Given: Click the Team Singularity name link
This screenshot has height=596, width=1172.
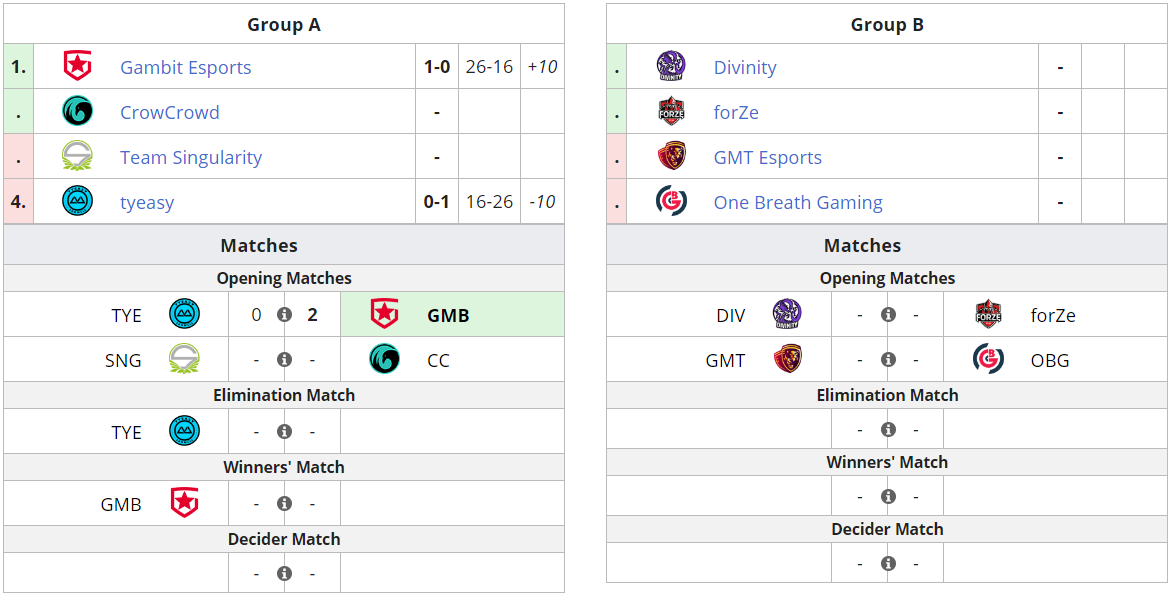Looking at the screenshot, I should pos(190,157).
